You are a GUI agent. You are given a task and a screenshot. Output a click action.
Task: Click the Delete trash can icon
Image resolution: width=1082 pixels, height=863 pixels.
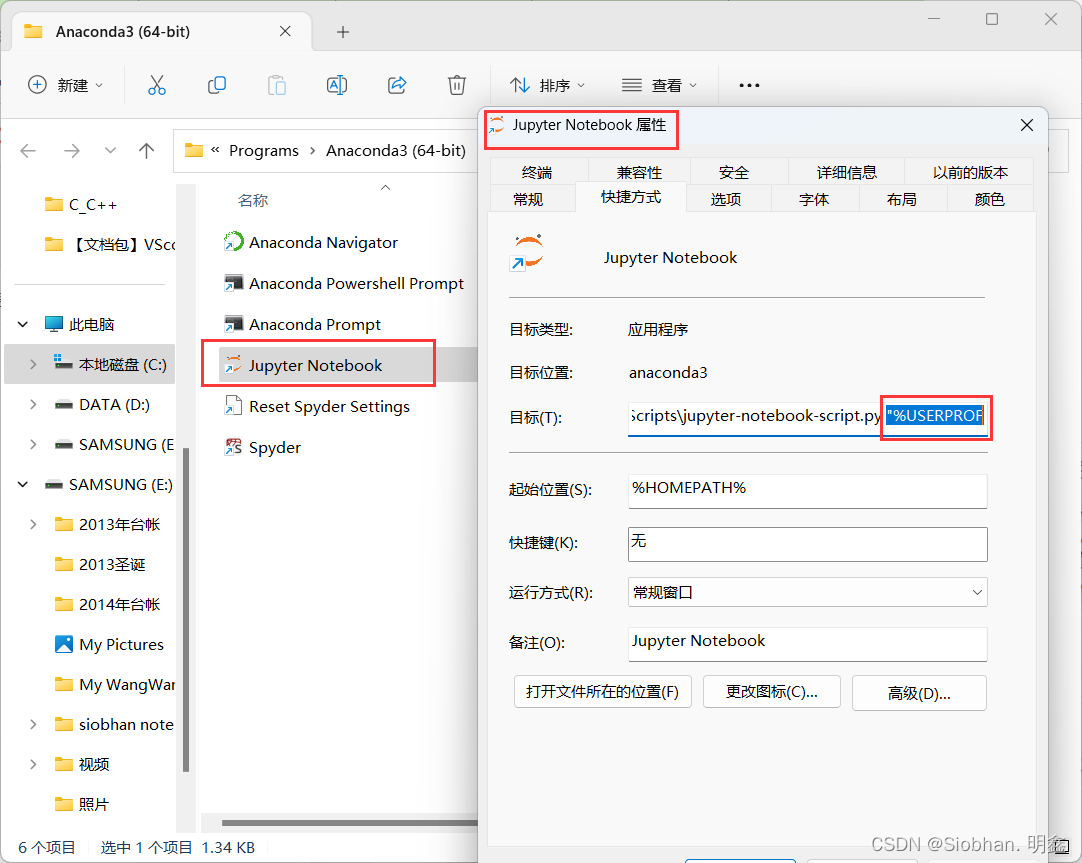(457, 85)
